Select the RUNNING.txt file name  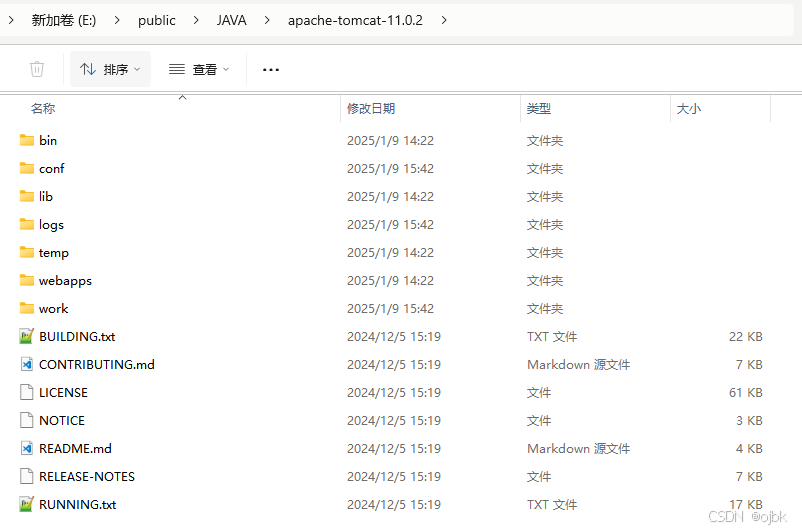click(x=78, y=504)
